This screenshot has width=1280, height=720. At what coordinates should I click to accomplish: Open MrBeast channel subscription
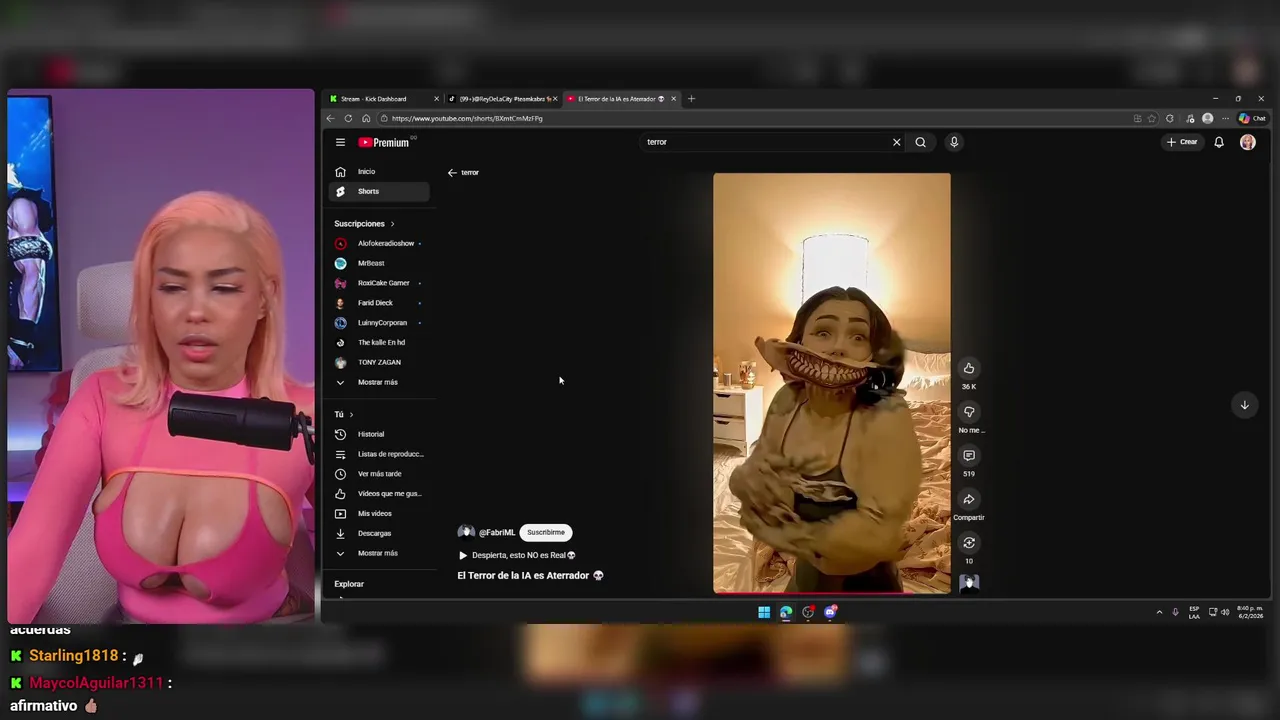coord(380,263)
